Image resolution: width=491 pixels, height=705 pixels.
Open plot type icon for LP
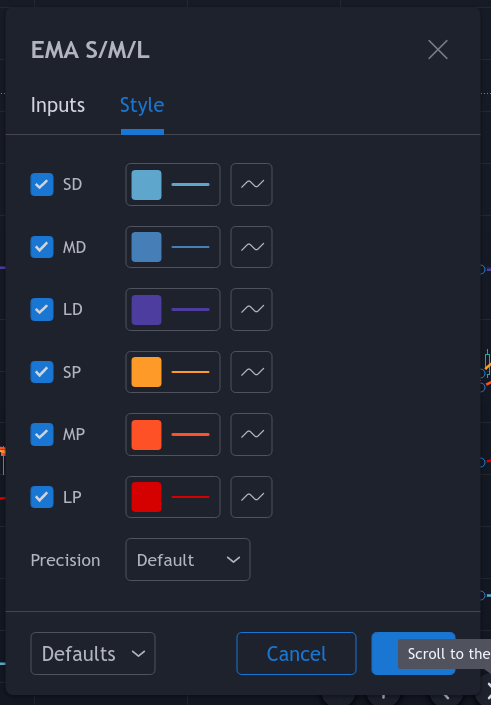(x=251, y=497)
